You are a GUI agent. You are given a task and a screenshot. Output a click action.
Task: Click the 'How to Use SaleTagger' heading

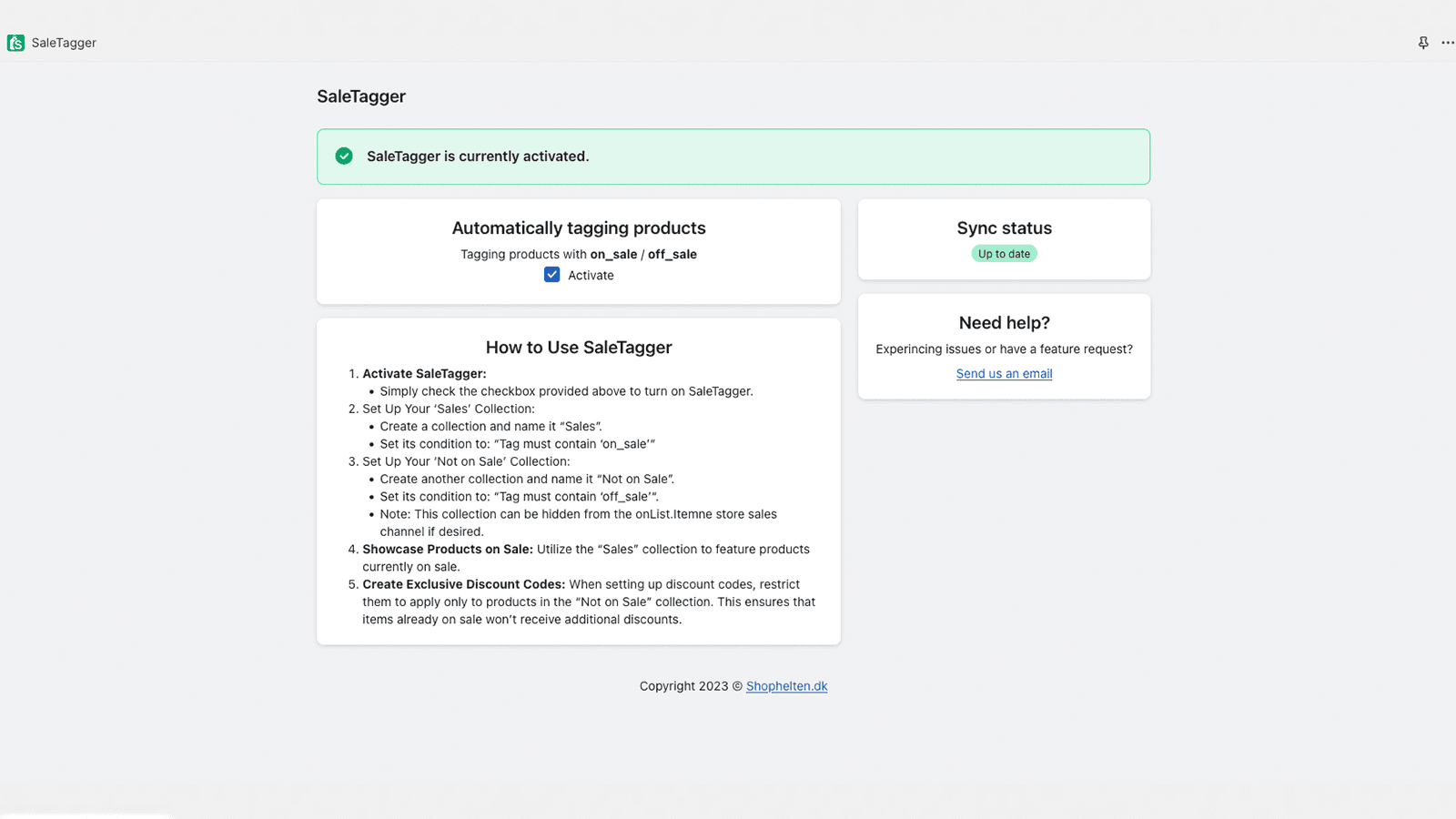(x=579, y=347)
